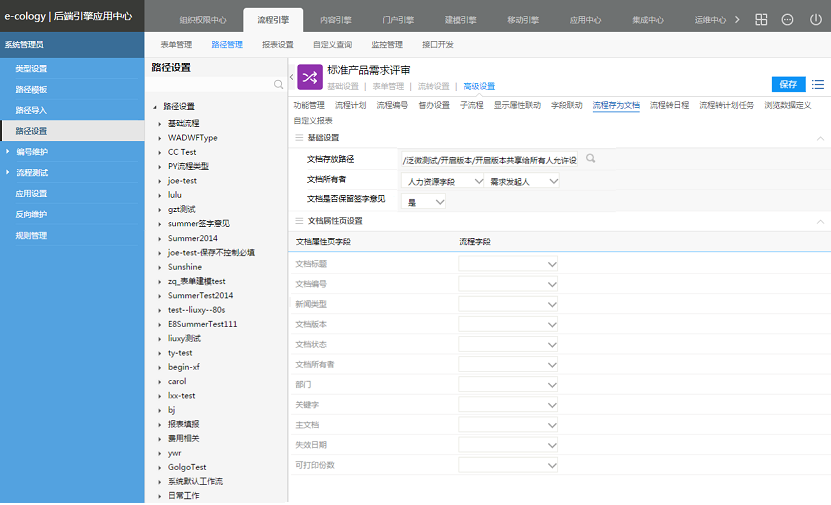
Task: Open the 基础设置 workflow tab
Action: pos(343,86)
